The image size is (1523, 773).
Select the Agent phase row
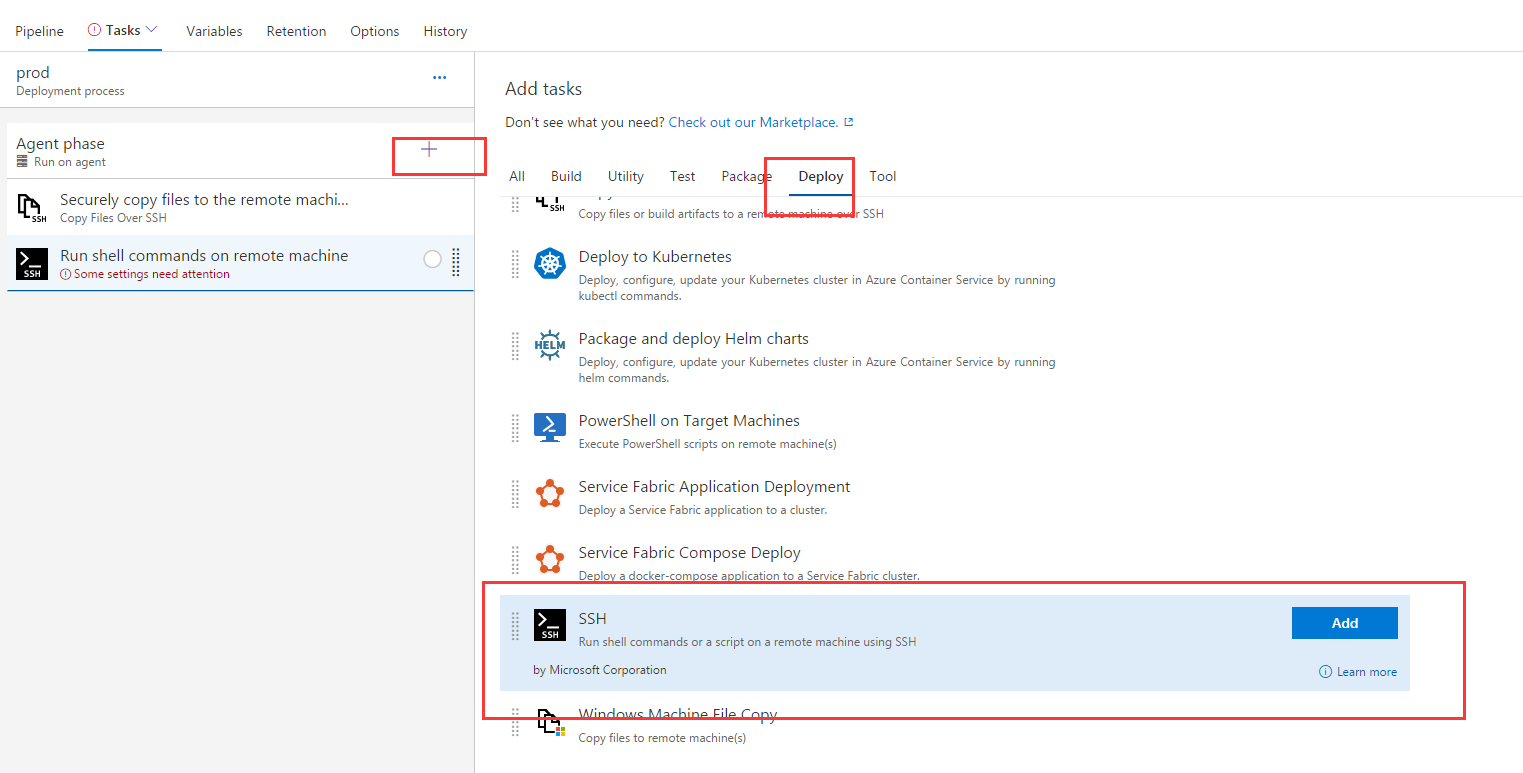click(x=240, y=151)
